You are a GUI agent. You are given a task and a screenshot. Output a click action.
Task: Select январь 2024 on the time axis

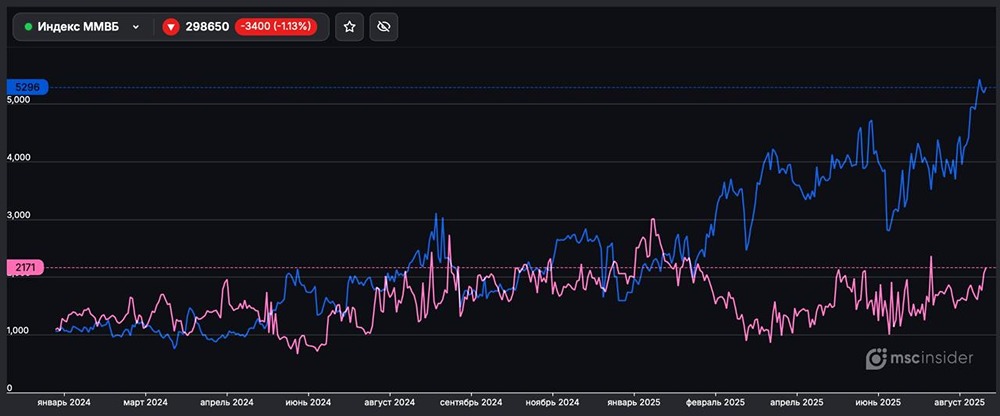pos(65,401)
